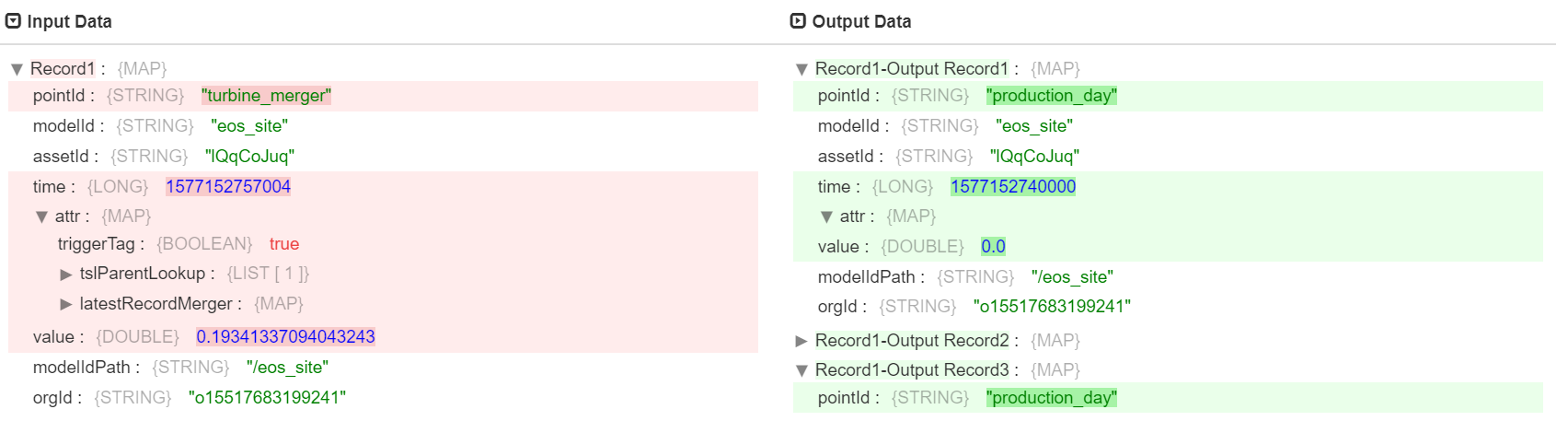Click the first output "production_day" value
Viewport: 1568px width, 421px height.
tap(1051, 96)
